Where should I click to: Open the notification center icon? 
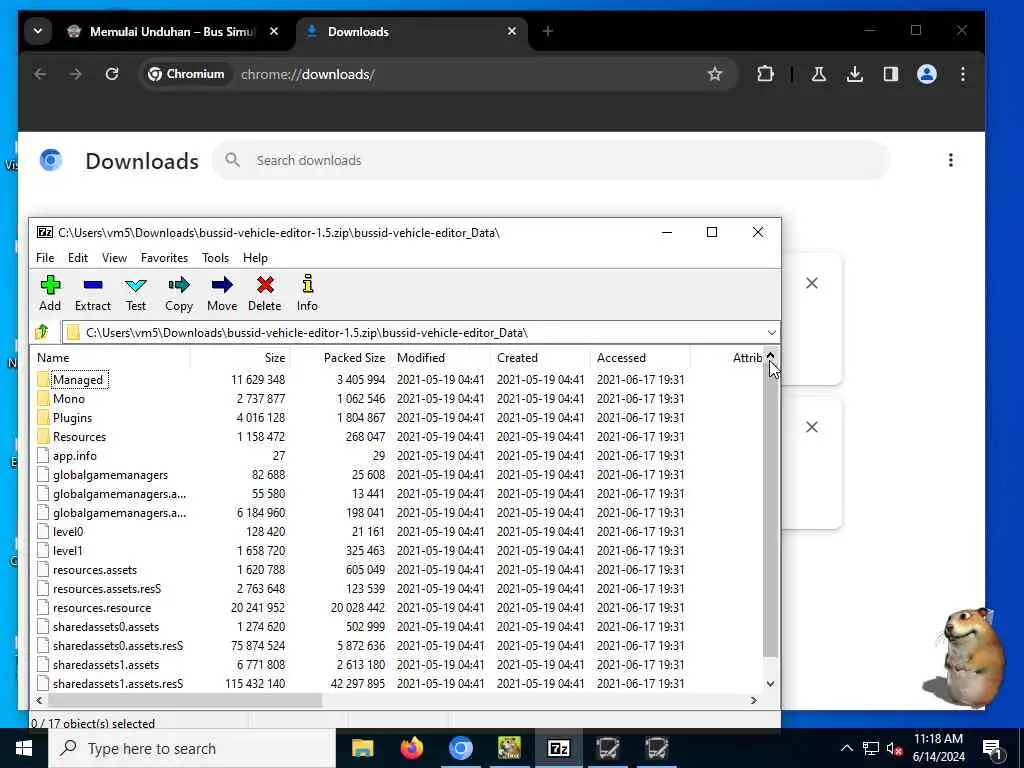tap(993, 748)
